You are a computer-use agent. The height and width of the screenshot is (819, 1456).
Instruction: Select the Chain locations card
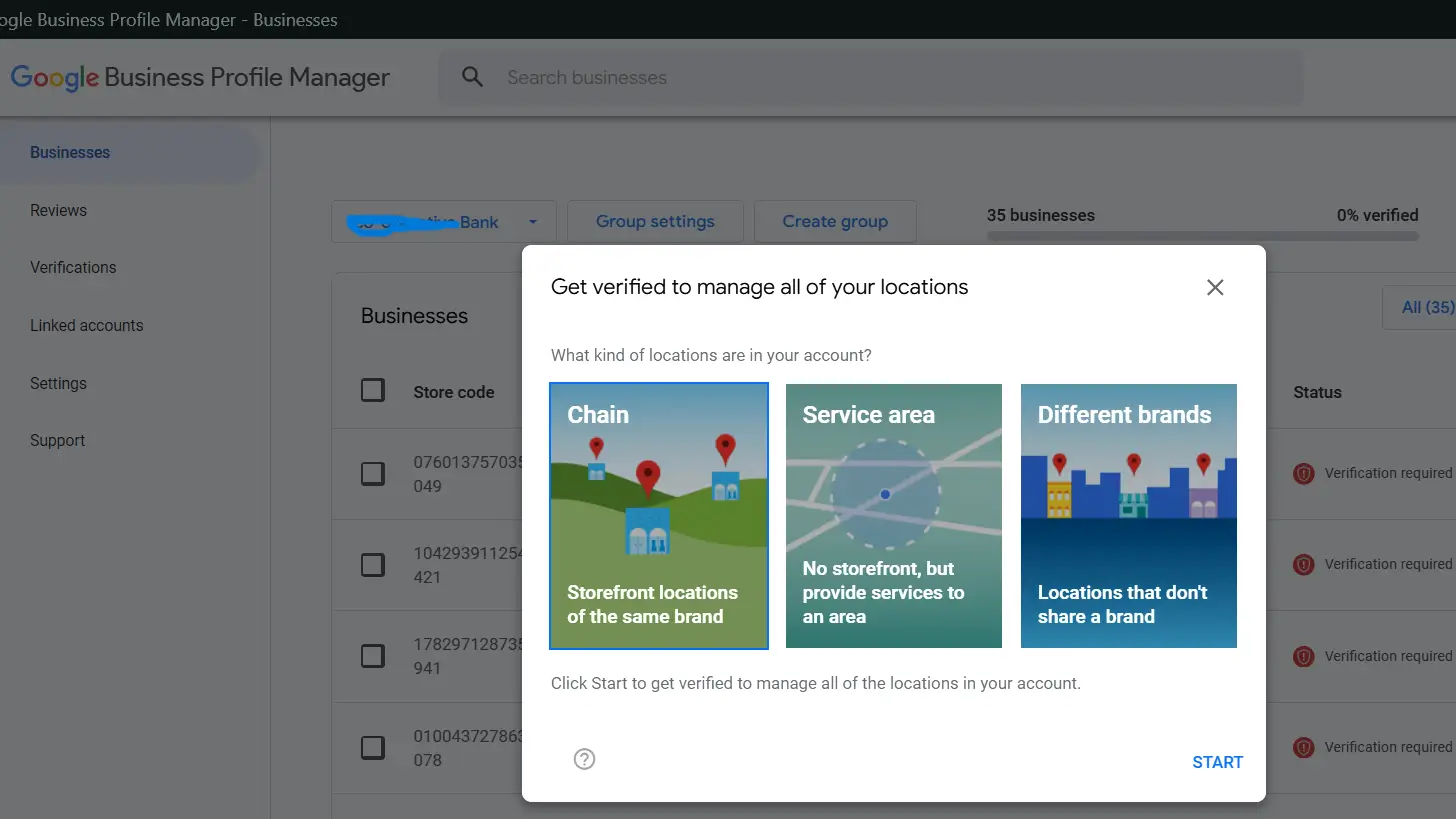pyautogui.click(x=658, y=516)
